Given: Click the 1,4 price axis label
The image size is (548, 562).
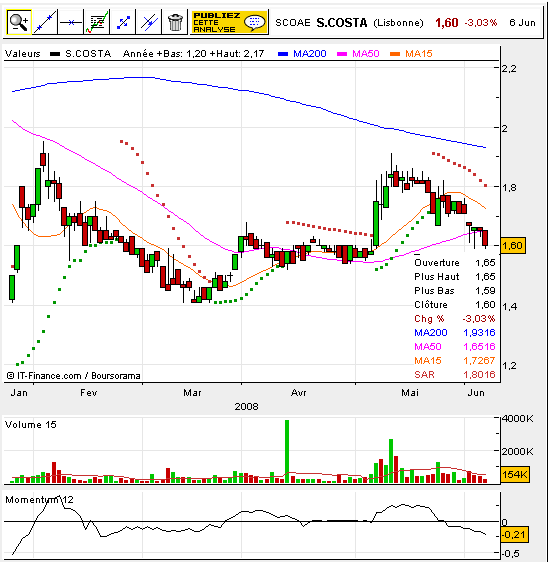Looking at the screenshot, I should coord(509,307).
